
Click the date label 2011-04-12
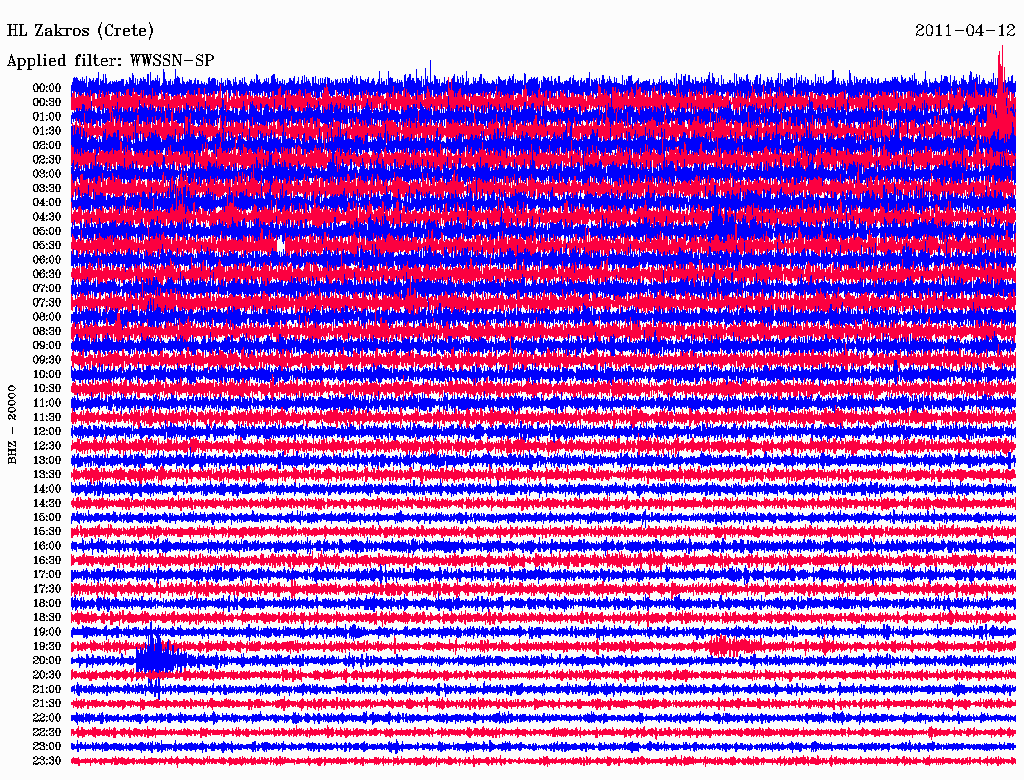coord(965,30)
